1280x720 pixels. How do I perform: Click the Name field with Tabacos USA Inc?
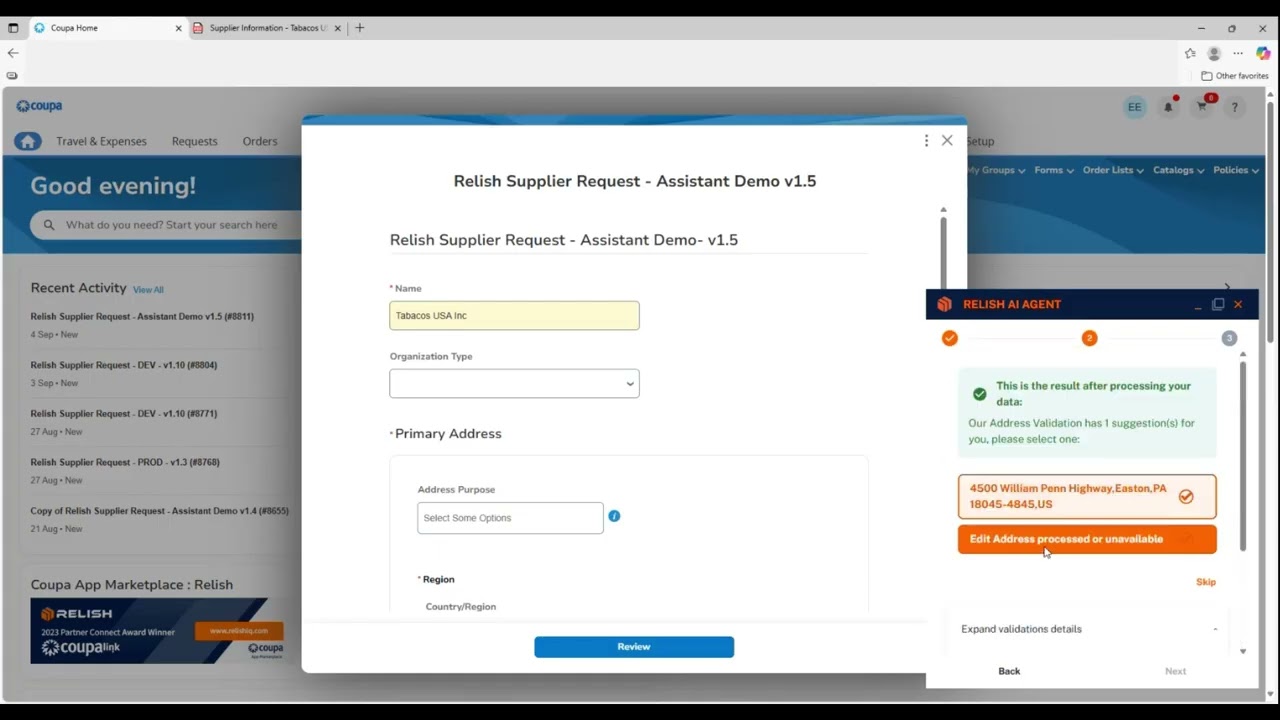pyautogui.click(x=514, y=316)
